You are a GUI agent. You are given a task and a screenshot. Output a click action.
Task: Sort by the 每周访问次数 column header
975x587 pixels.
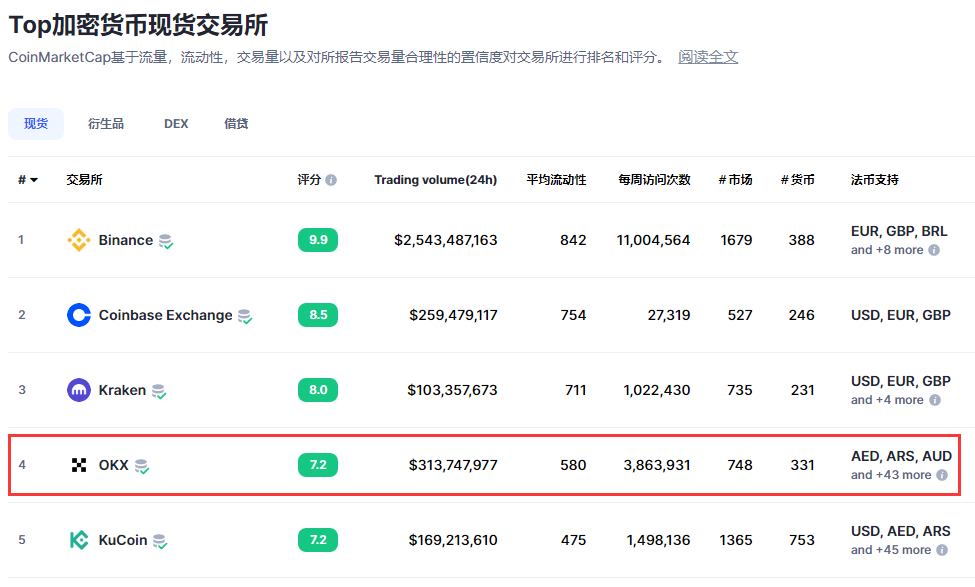(654, 180)
